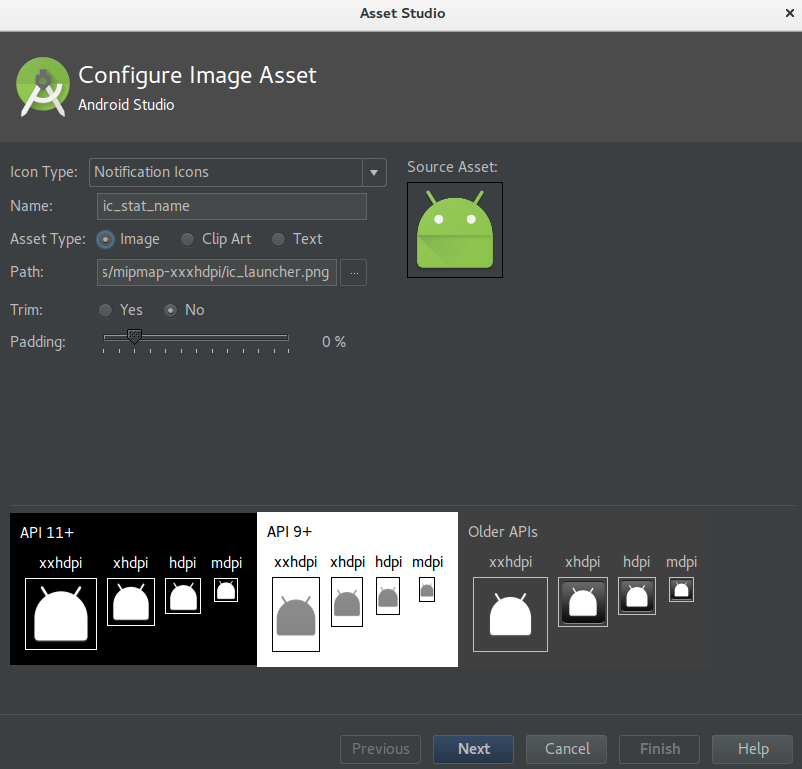Click the Older APIs section label

click(x=503, y=532)
